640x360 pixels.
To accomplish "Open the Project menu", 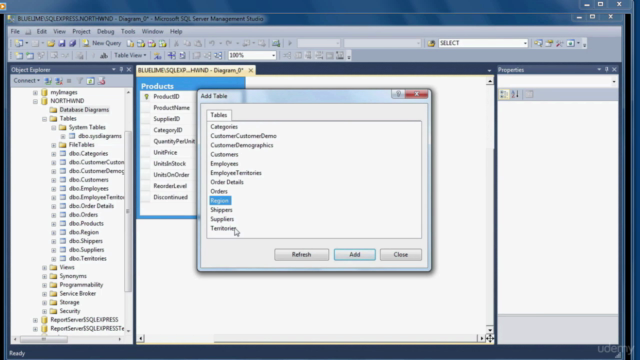I will (81, 31).
